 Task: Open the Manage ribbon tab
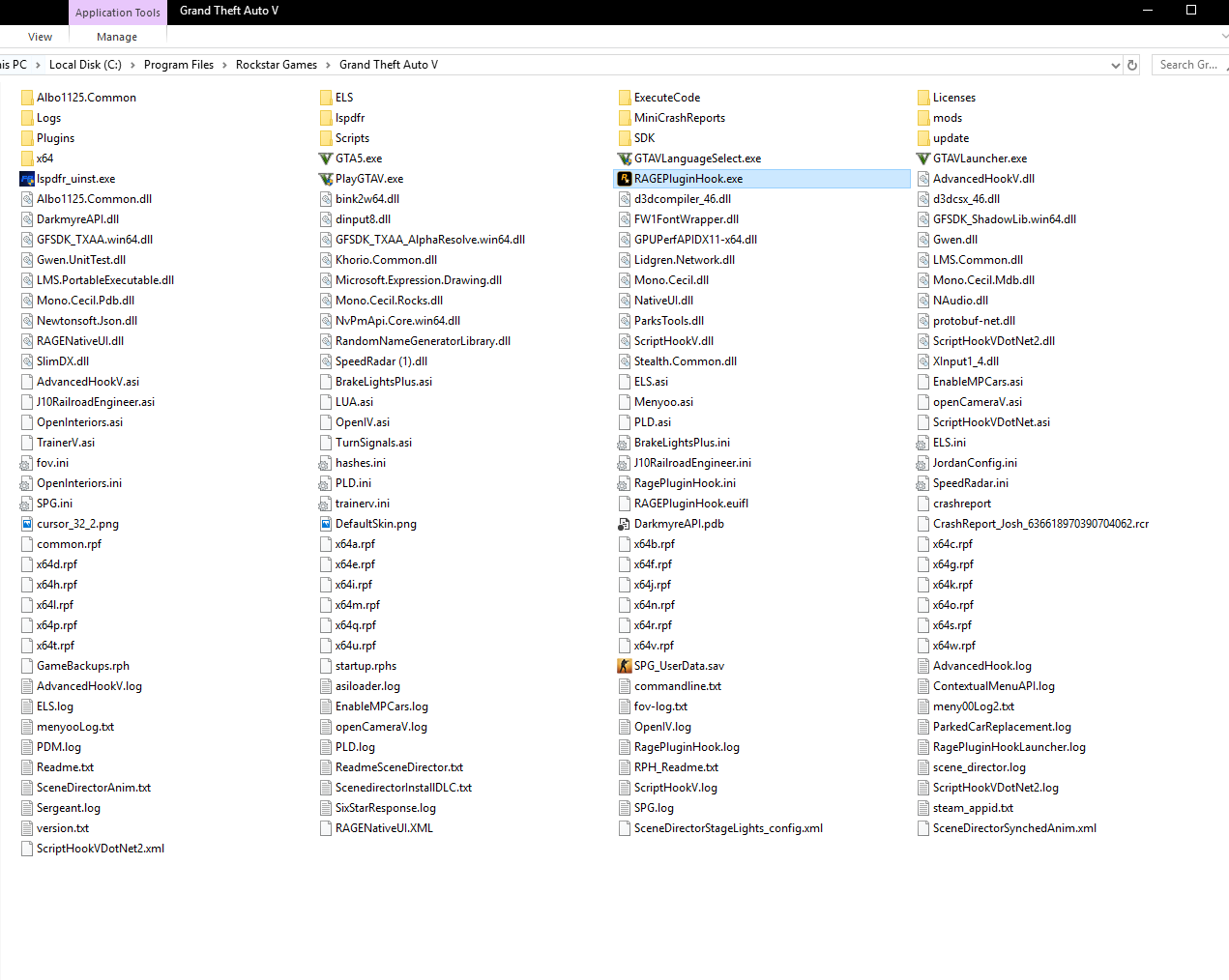pos(117,37)
